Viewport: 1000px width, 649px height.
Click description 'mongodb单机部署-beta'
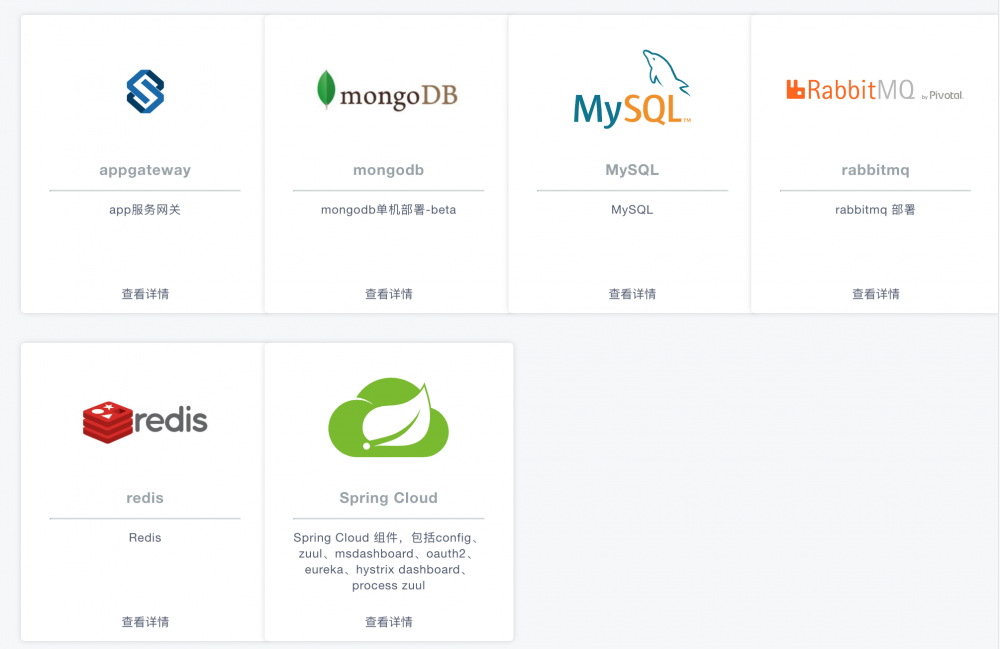[x=388, y=210]
